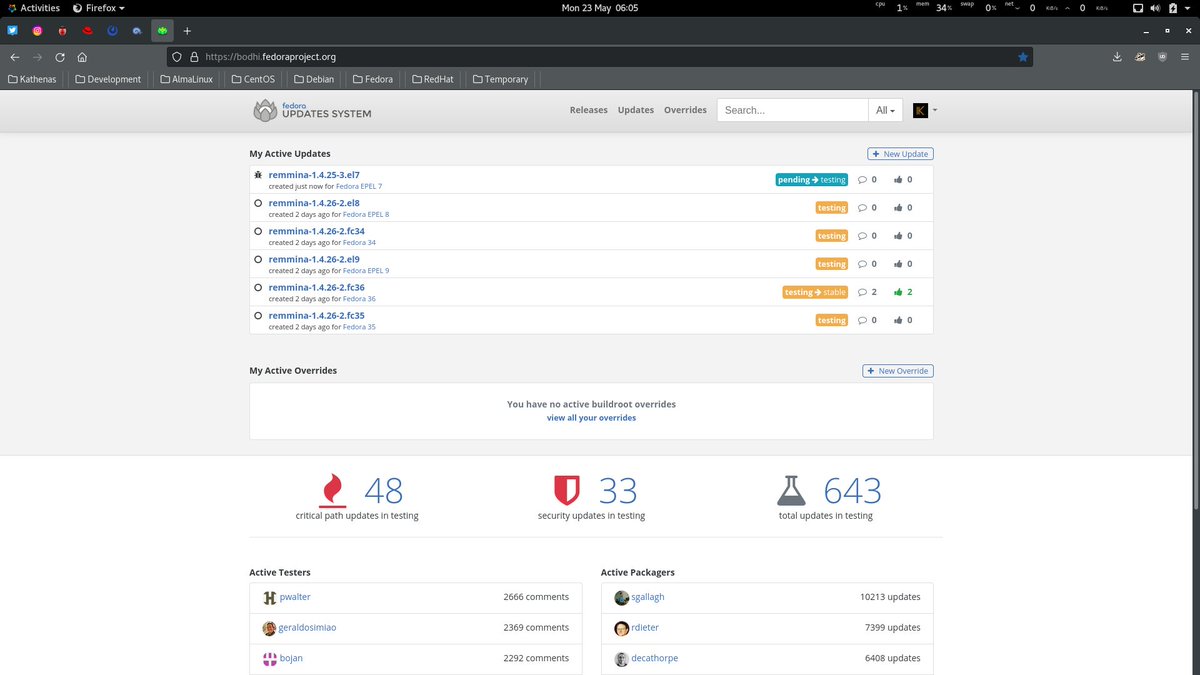Open the AlmaLinux bookmarks folder
The width and height of the screenshot is (1200, 675).
click(184, 79)
